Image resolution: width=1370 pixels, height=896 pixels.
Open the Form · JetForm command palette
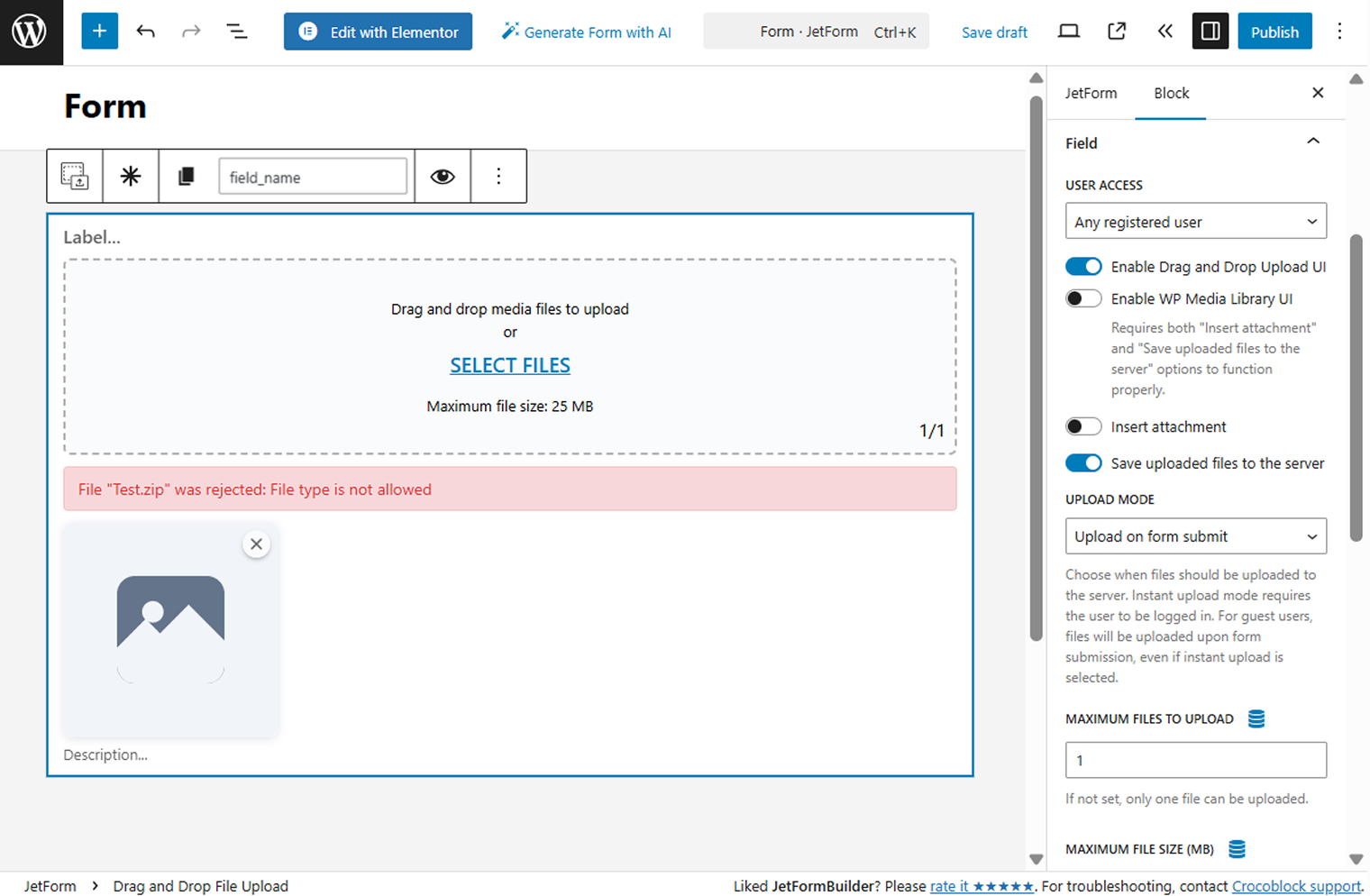point(816,32)
